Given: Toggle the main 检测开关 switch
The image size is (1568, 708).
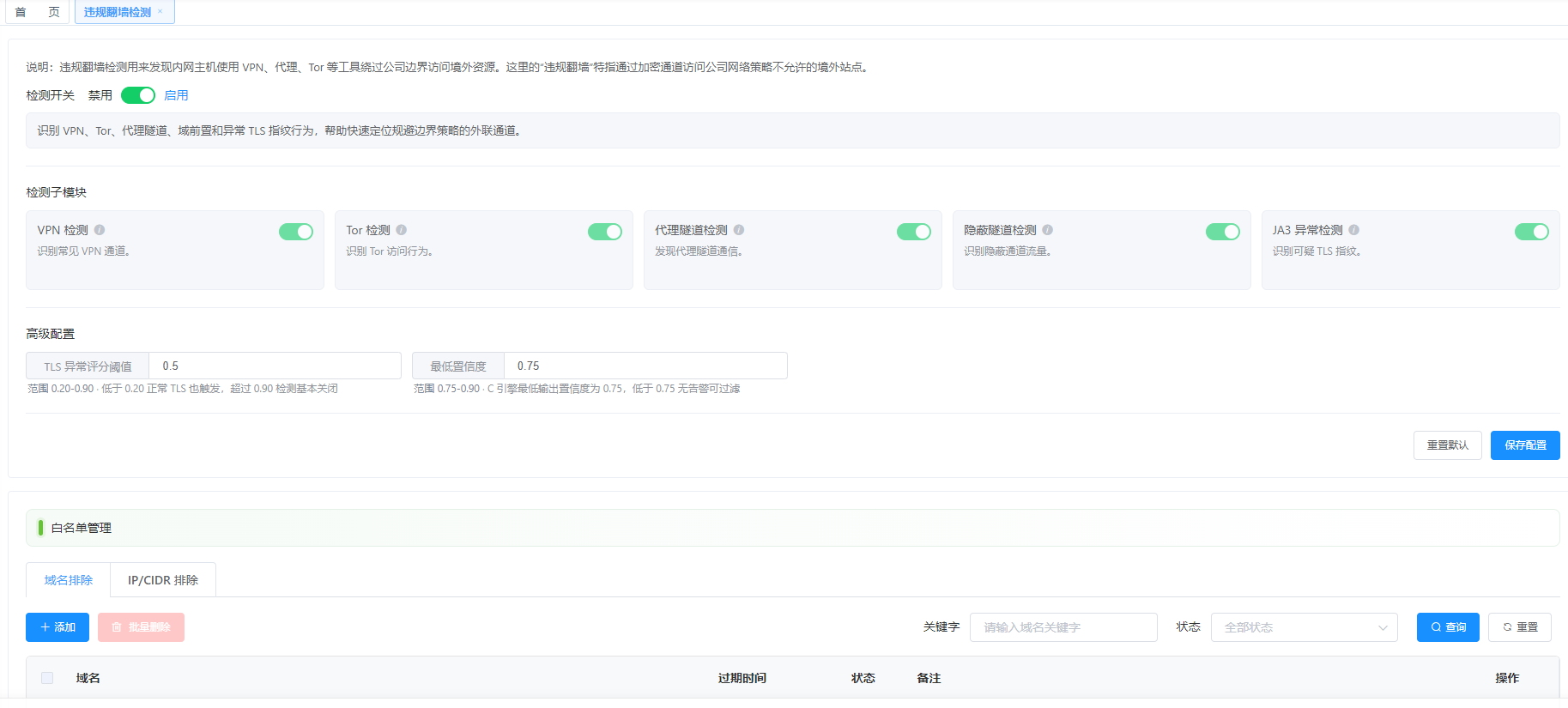Looking at the screenshot, I should point(138,95).
